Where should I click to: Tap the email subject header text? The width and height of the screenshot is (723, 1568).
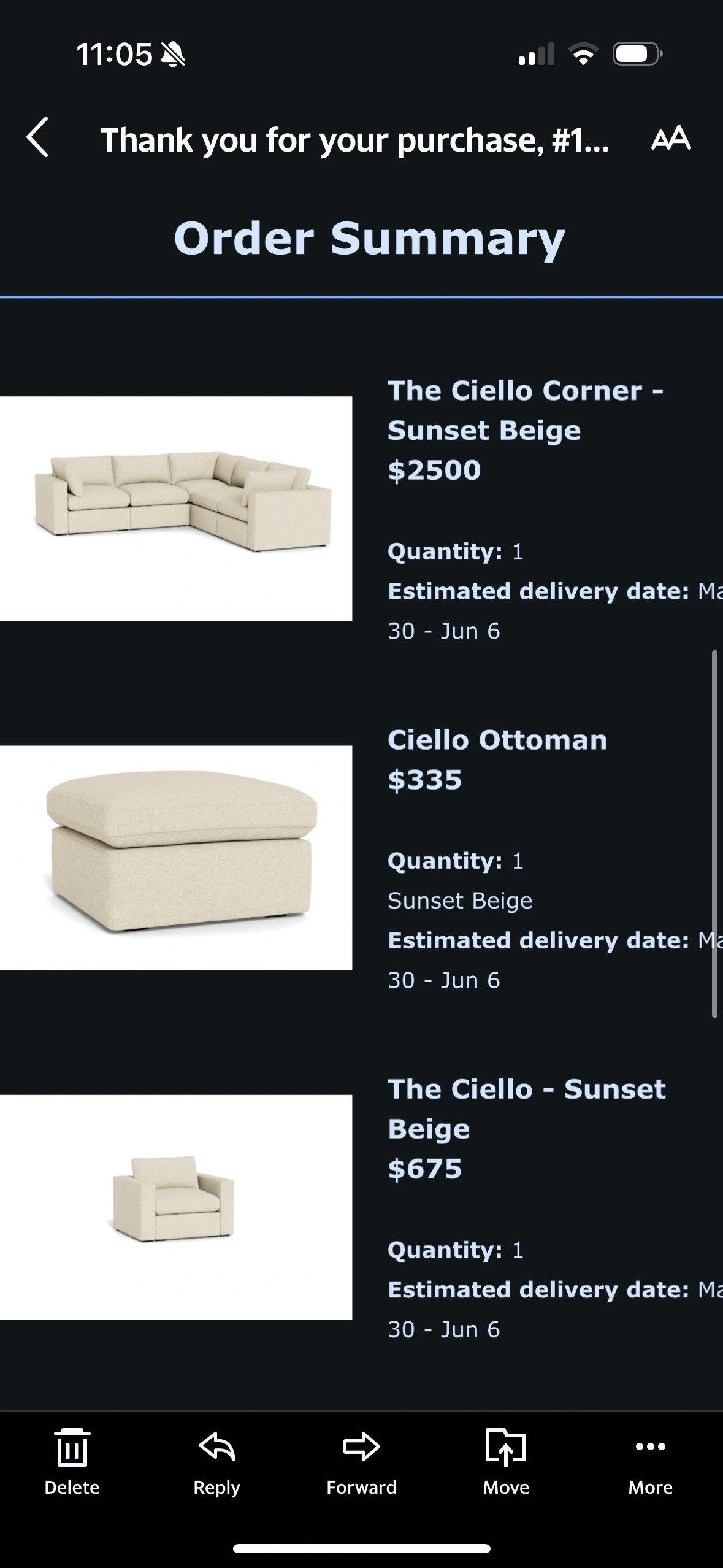tap(354, 140)
